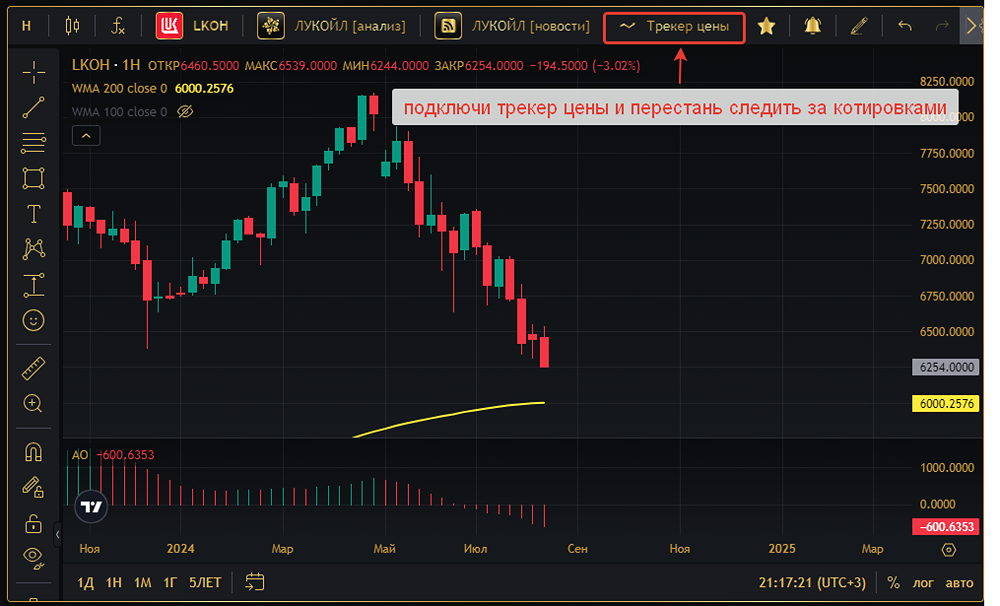Hide all drawings with eye icon
This screenshot has width=1000, height=606.
(33, 558)
